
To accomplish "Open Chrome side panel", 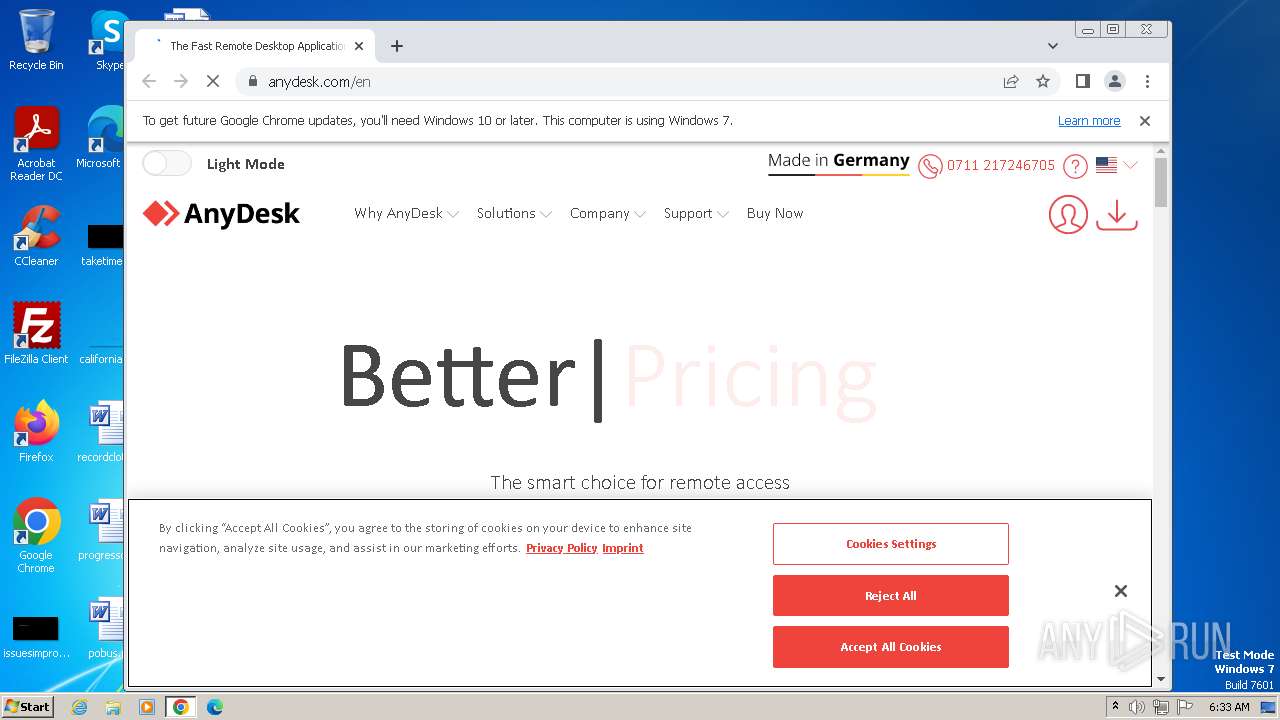I will [1082, 81].
